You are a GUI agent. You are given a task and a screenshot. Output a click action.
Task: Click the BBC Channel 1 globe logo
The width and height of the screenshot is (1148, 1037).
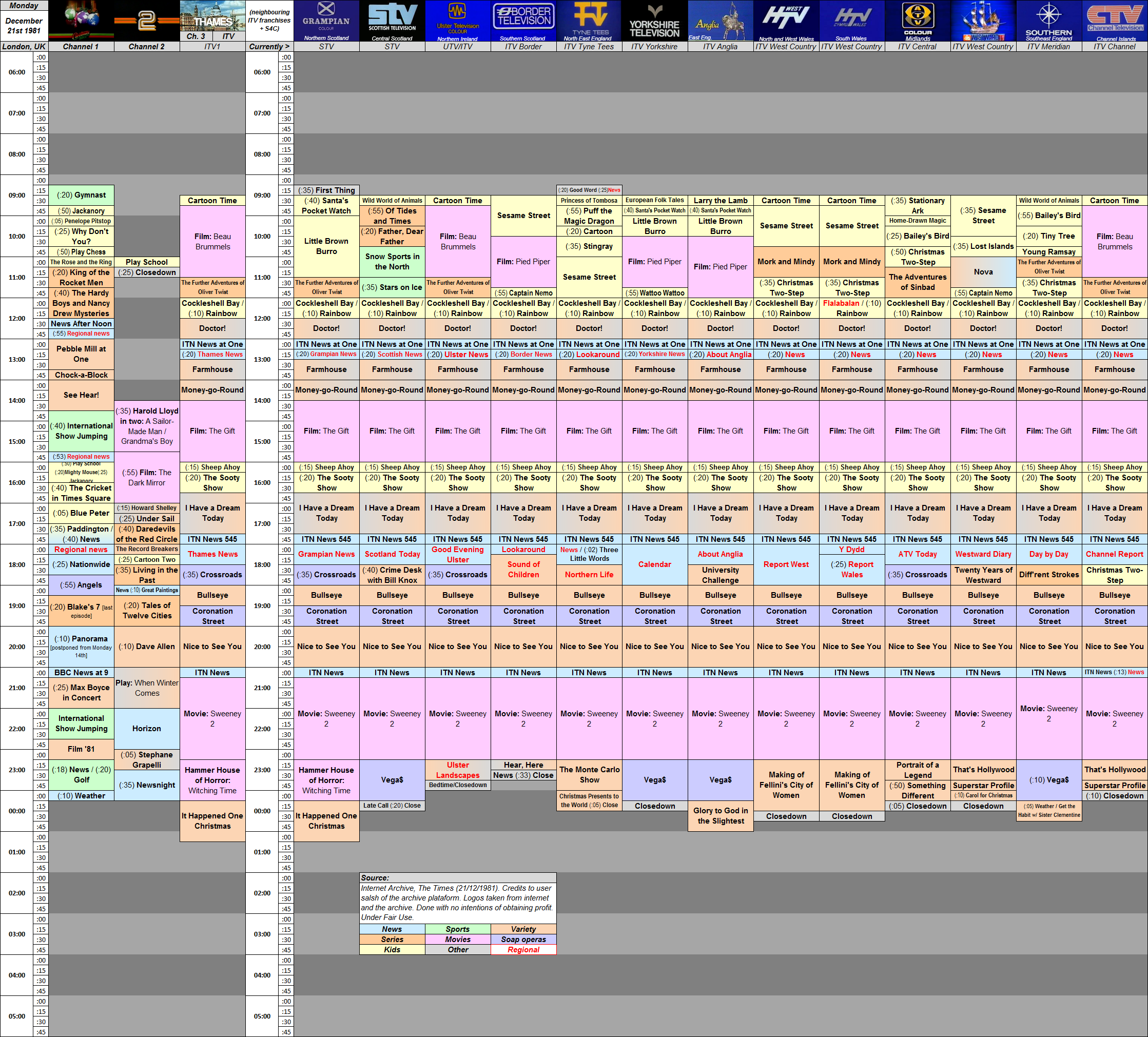tap(81, 21)
